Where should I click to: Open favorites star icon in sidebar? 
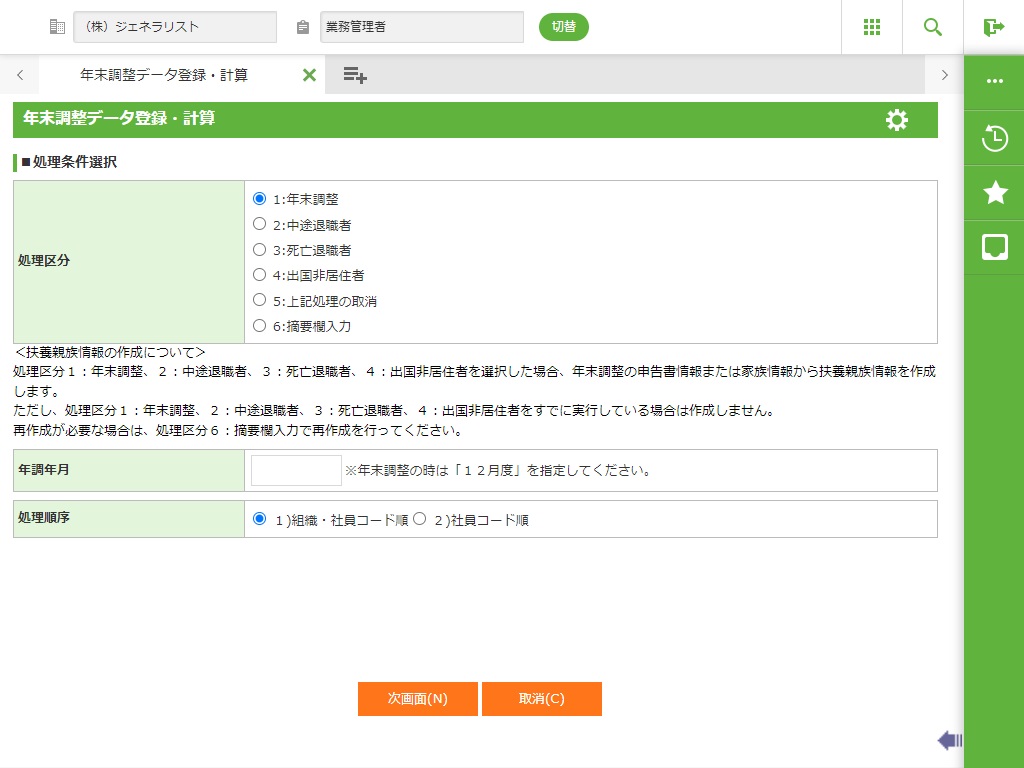tap(994, 193)
